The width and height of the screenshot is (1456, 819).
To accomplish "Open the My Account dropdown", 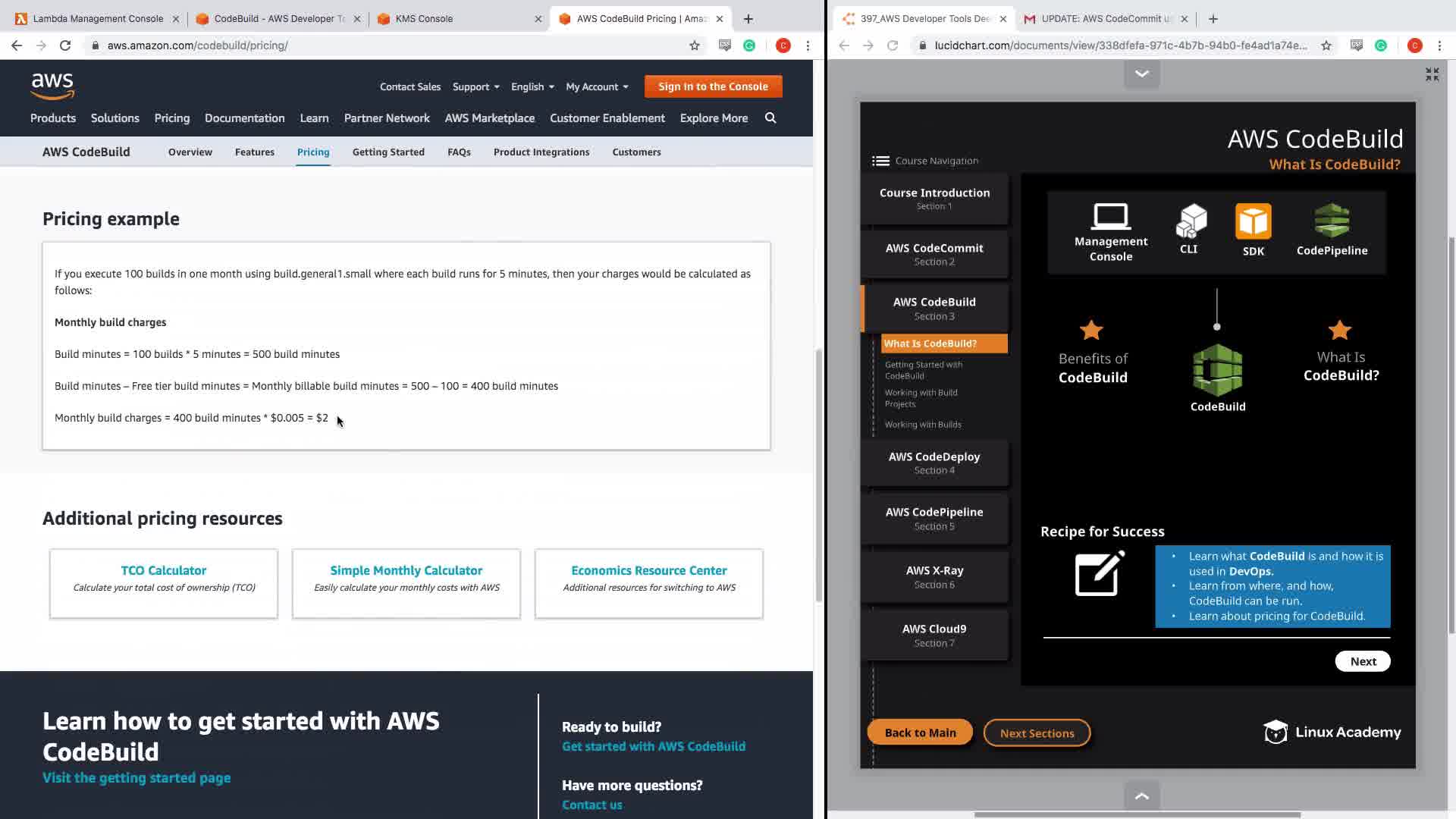I will (x=597, y=87).
